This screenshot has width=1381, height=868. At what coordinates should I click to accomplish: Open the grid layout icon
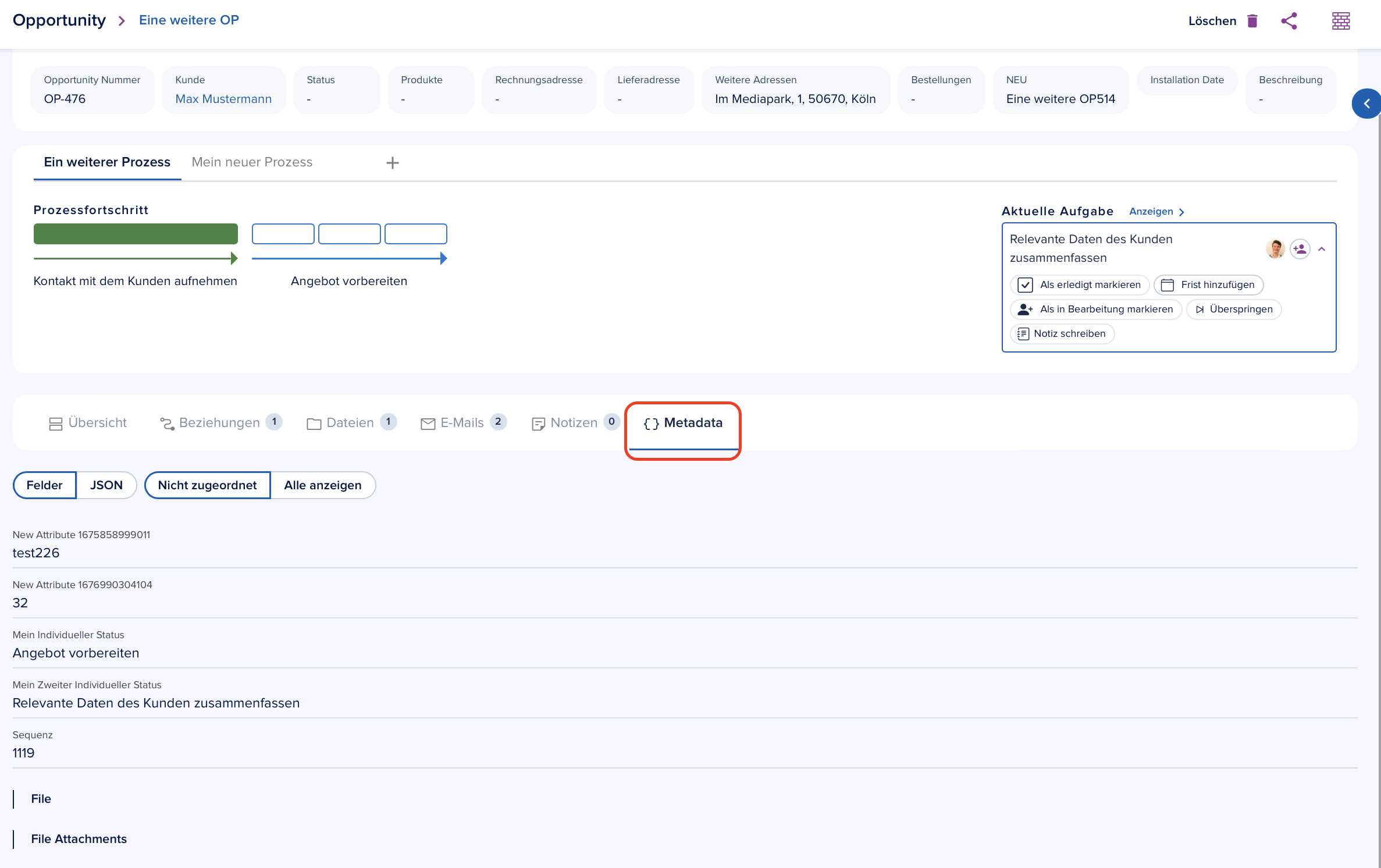pyautogui.click(x=1341, y=21)
